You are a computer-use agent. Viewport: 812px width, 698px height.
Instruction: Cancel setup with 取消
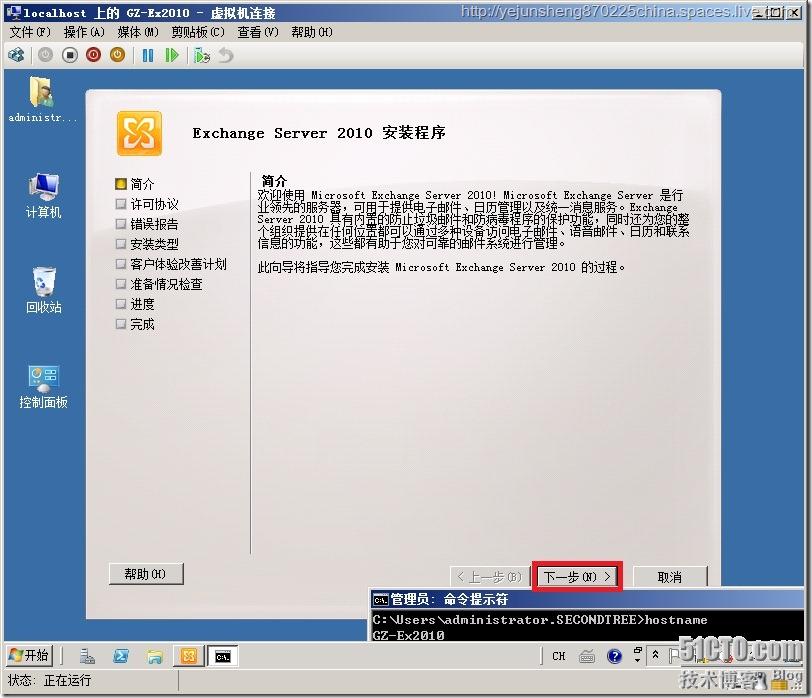[670, 576]
